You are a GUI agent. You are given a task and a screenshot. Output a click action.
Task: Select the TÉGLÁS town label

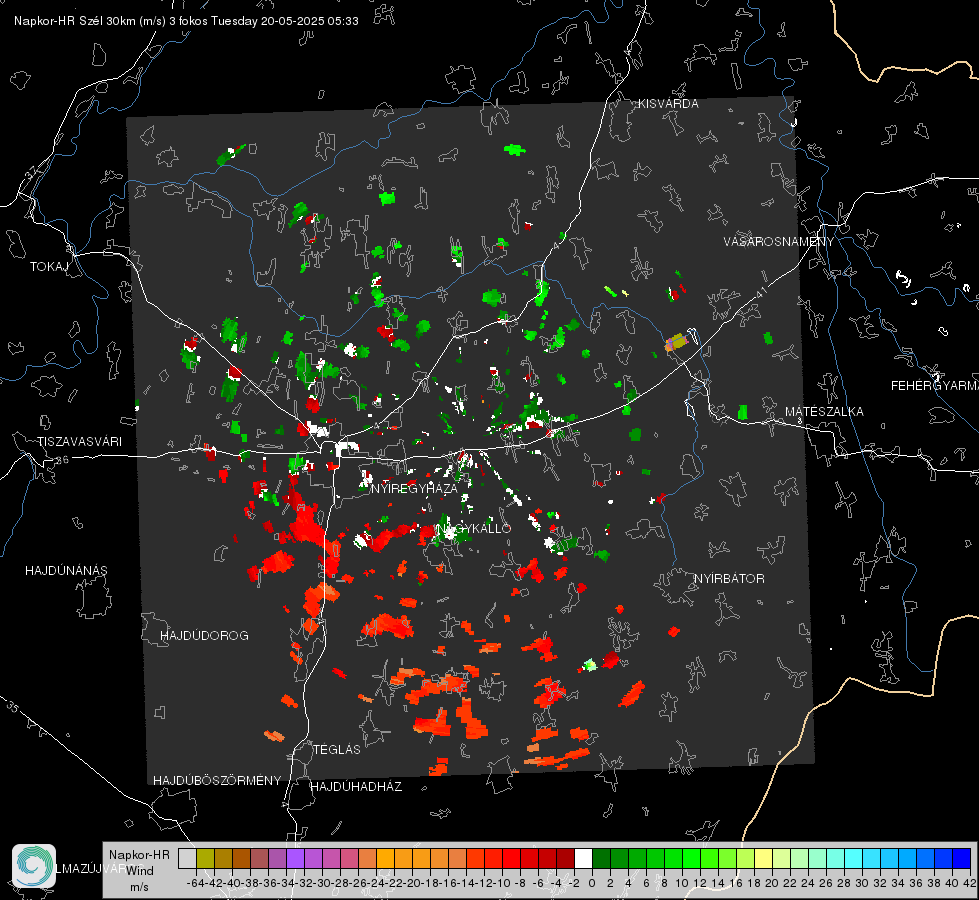(337, 750)
